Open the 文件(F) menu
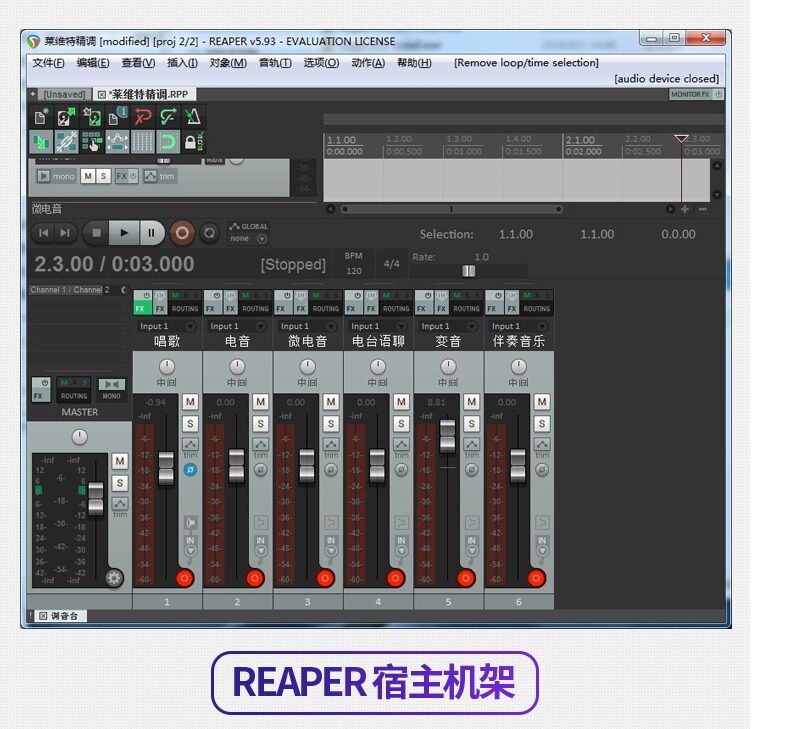The width and height of the screenshot is (790, 729). point(48,63)
